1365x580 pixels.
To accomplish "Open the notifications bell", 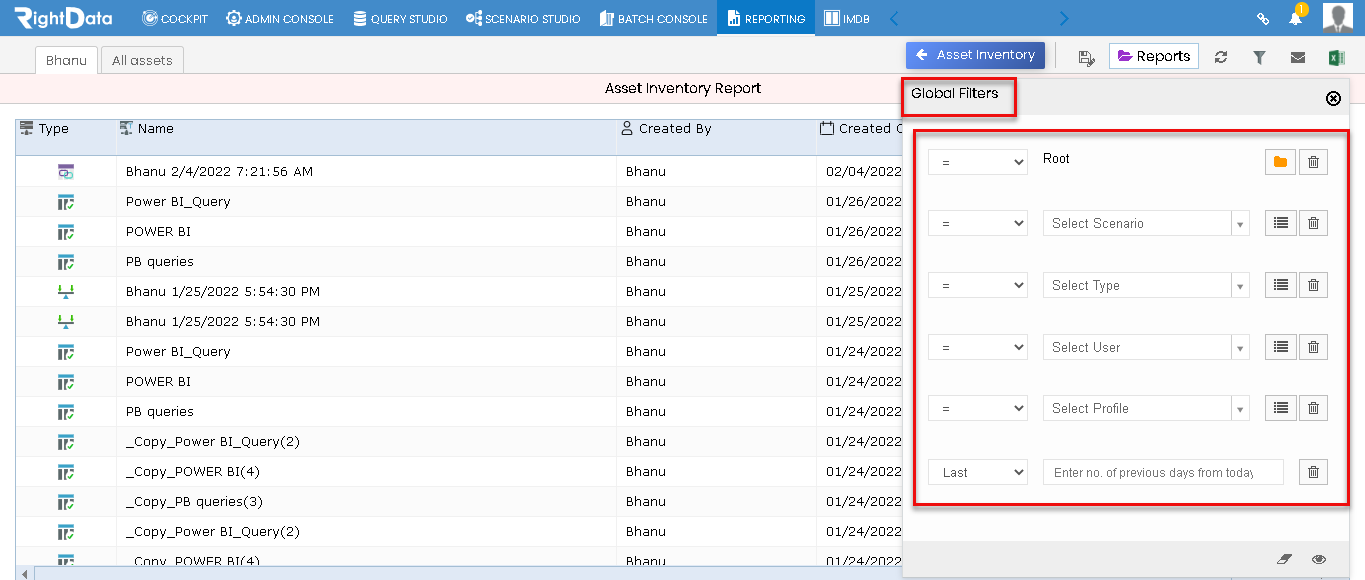I will (1296, 17).
